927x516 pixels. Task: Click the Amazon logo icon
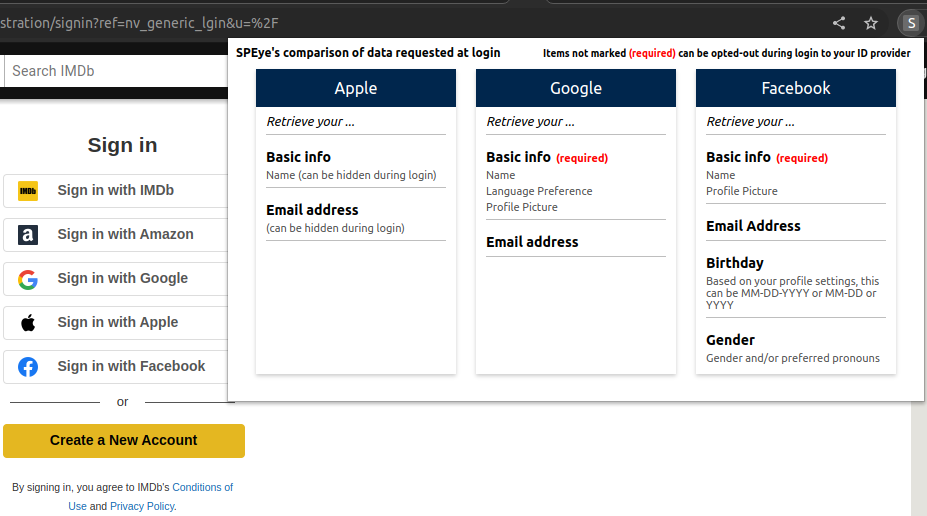pyautogui.click(x=28, y=235)
